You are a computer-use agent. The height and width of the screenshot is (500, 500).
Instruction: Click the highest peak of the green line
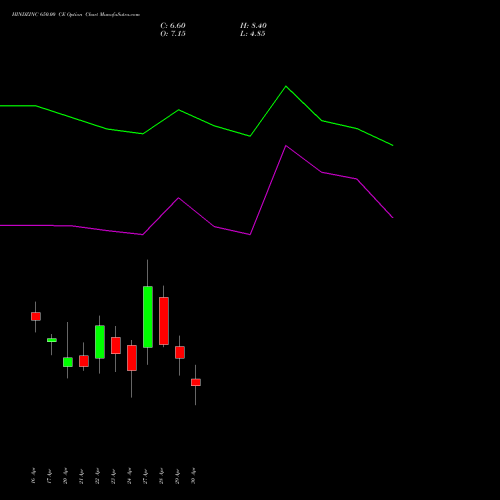[286, 86]
